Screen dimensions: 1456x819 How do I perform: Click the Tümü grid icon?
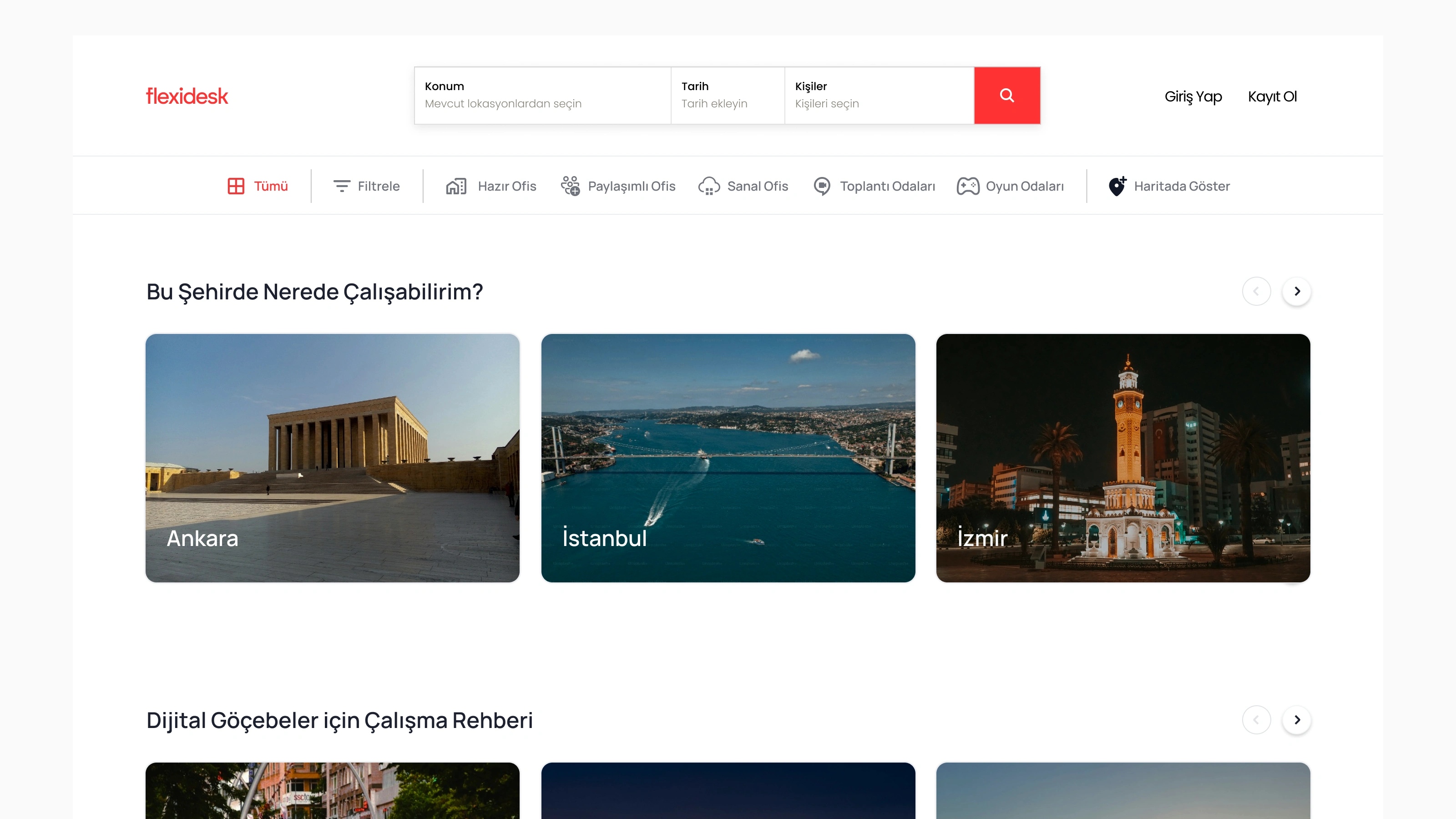click(x=236, y=186)
